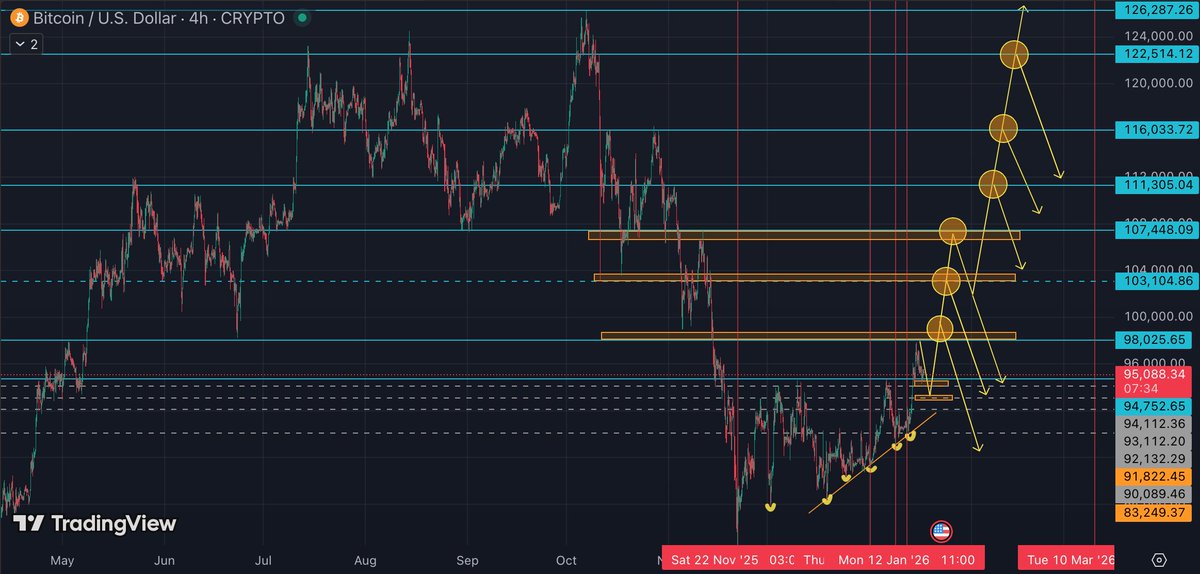Click the Jul label on time axis
1200x574 pixels.
[264, 559]
